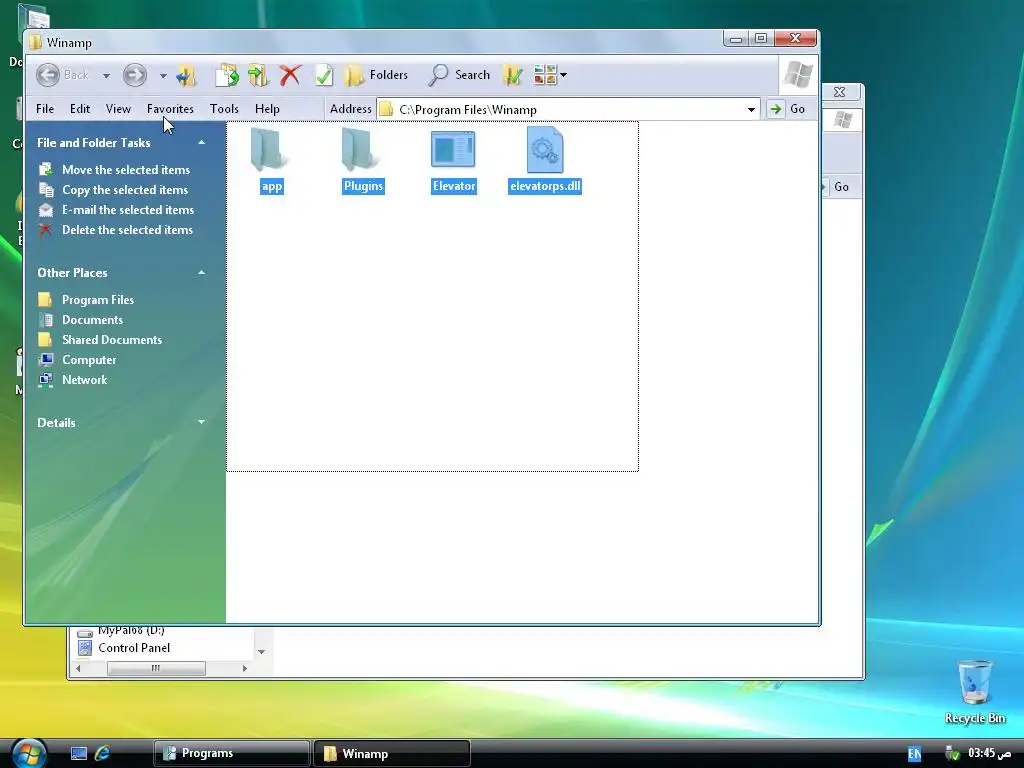1024x768 pixels.
Task: Open the Forward history dropdown arrow
Action: [163, 76]
